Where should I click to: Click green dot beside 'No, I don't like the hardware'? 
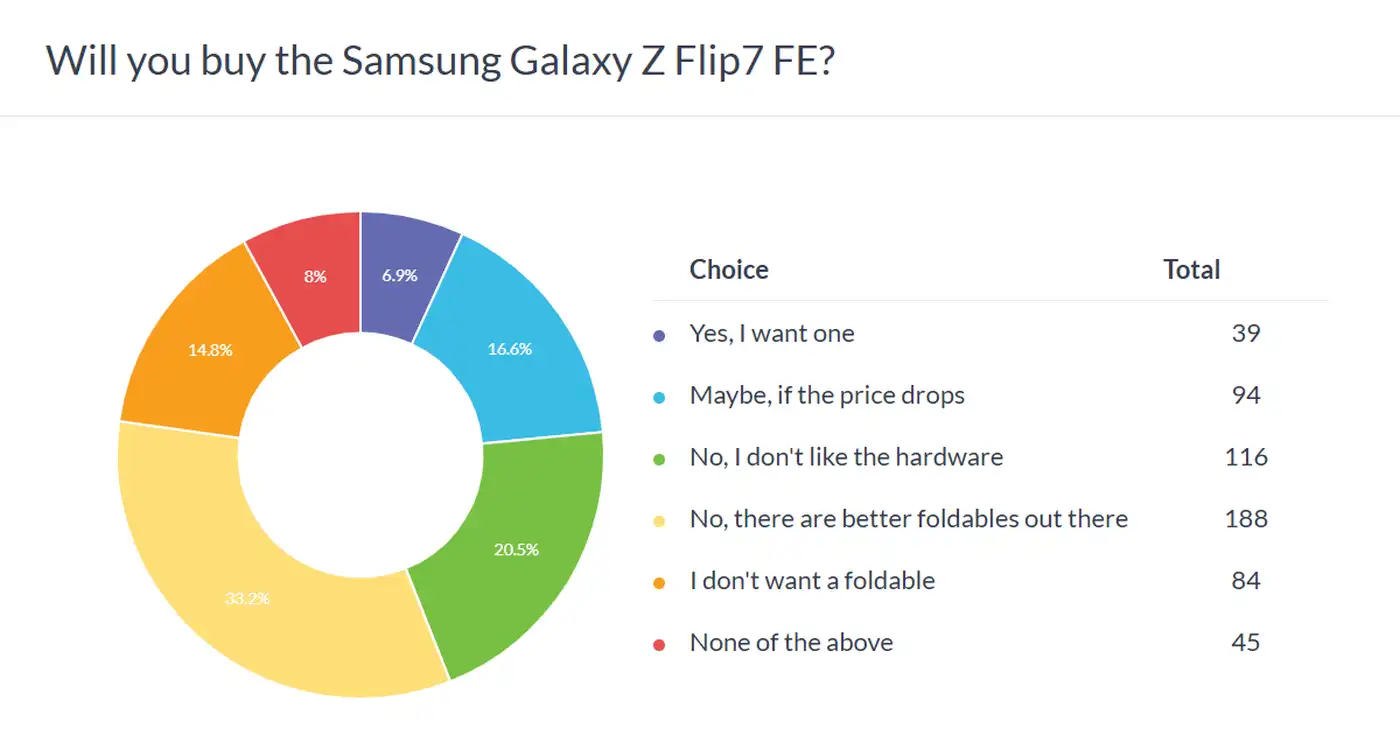(x=659, y=460)
